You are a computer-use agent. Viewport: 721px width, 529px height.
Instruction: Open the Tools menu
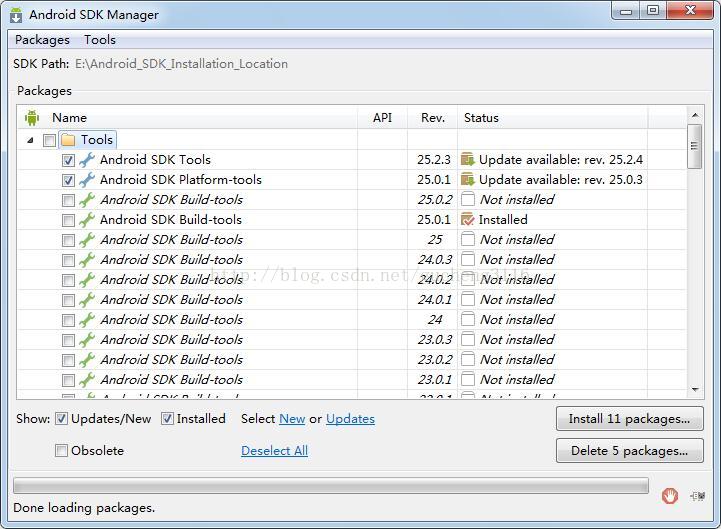(x=100, y=40)
